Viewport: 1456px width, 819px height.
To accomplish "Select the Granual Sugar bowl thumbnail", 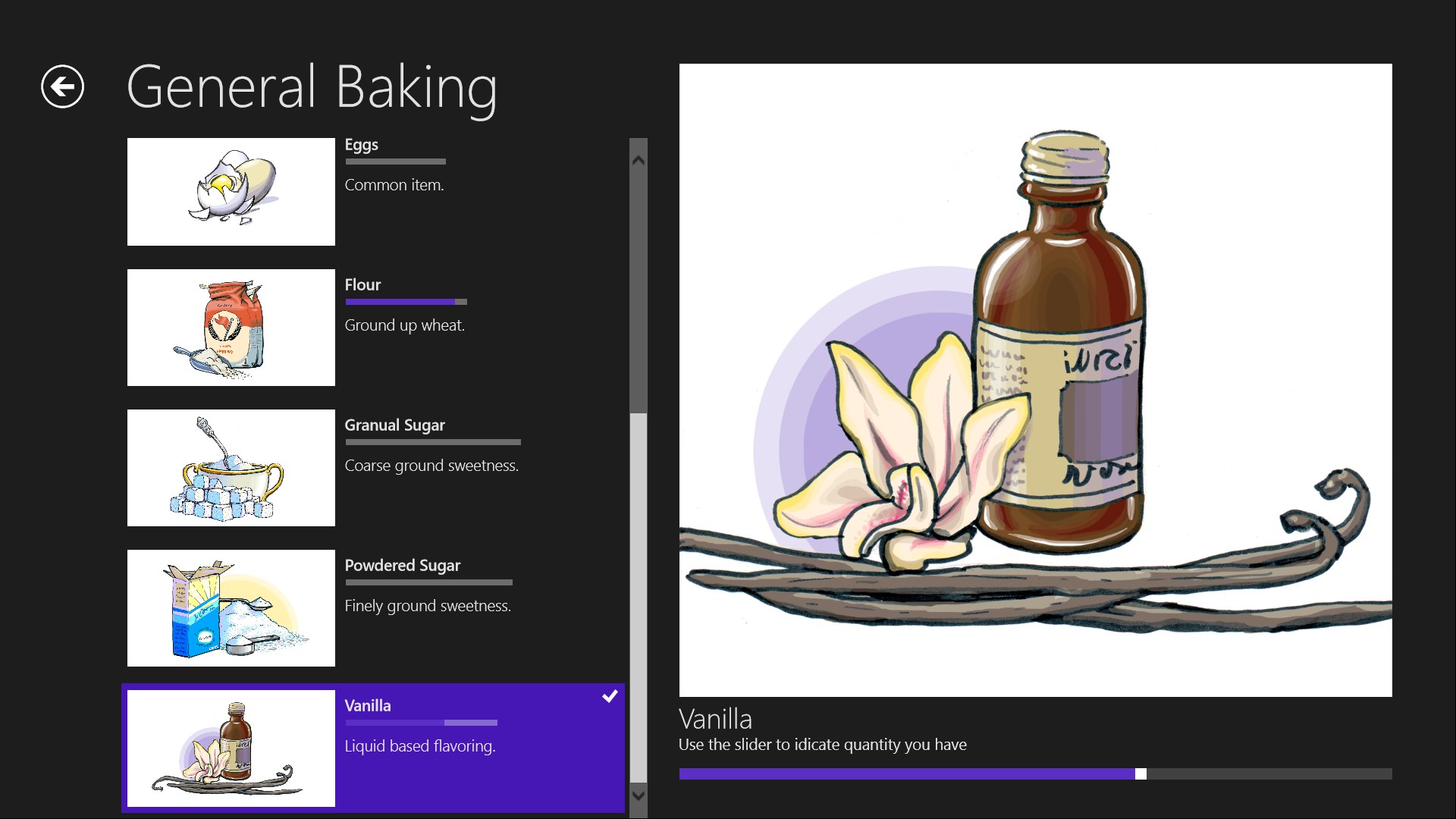I will (x=231, y=468).
